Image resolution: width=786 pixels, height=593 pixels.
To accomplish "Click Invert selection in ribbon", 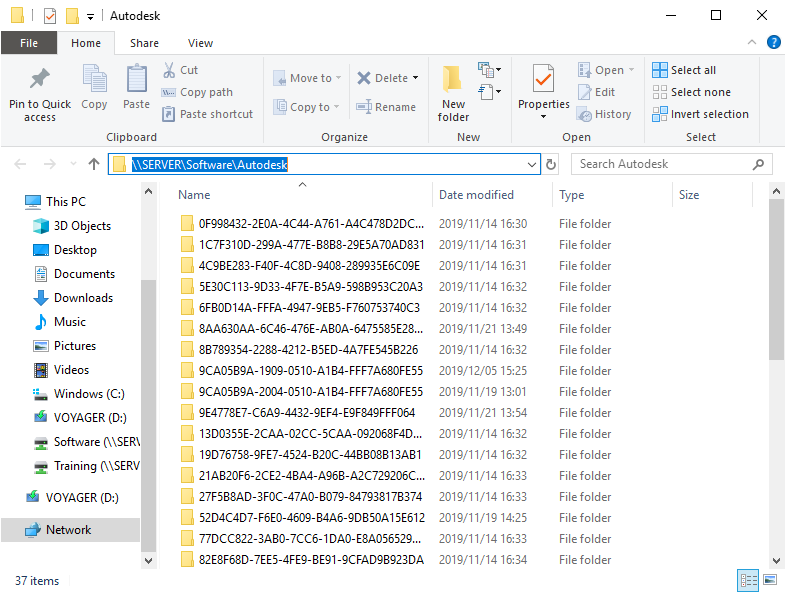I will (700, 114).
